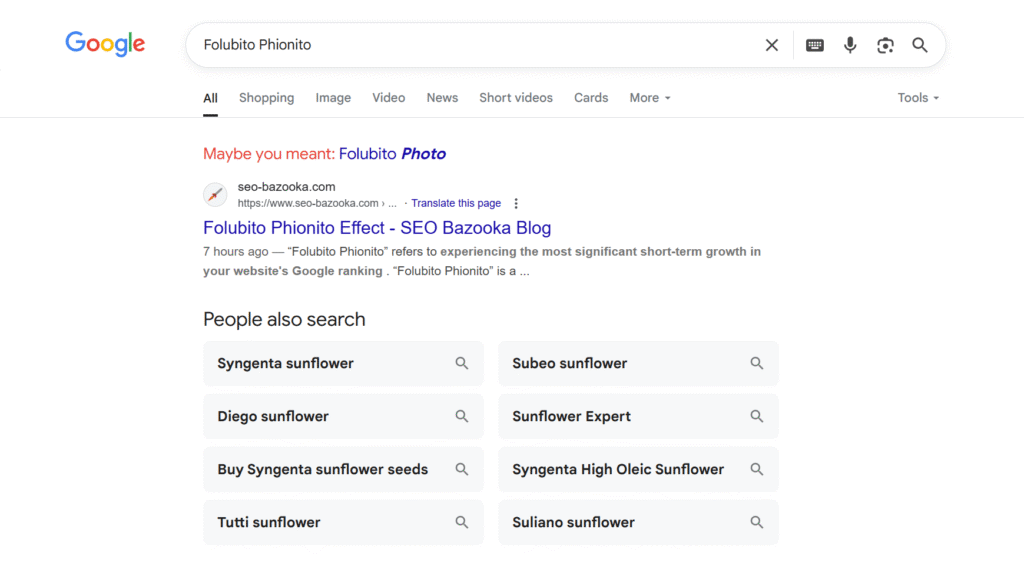Click the suggested Folubito Photo correction
The width and height of the screenshot is (1024, 582).
click(392, 154)
